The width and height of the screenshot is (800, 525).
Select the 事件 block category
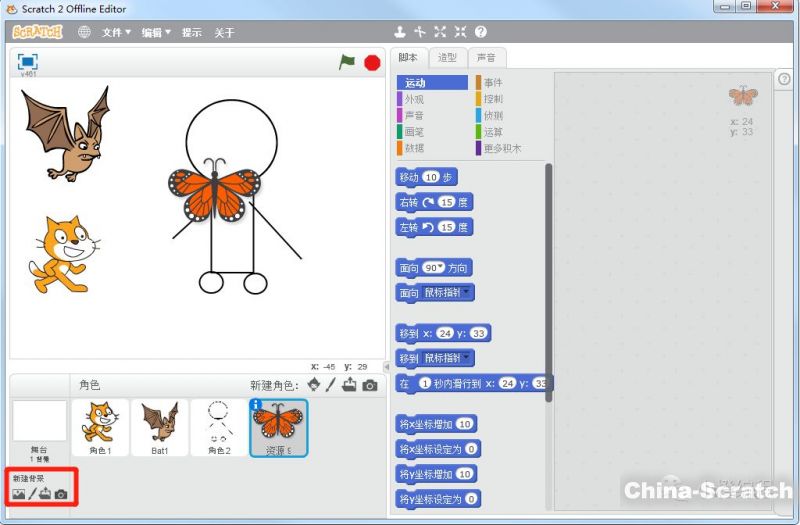pyautogui.click(x=493, y=83)
